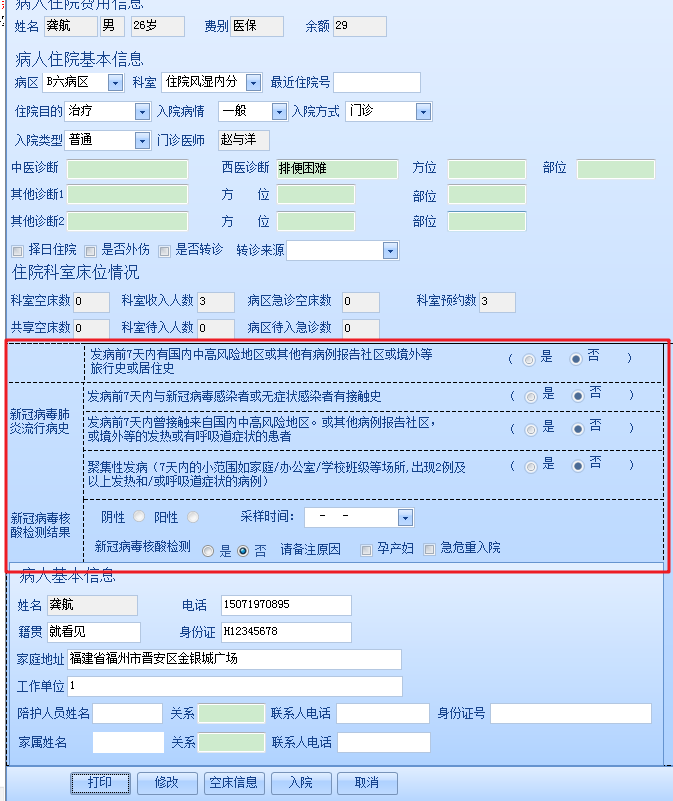Click the 其他诊断2 field
Image resolution: width=673 pixels, height=801 pixels.
[127, 222]
